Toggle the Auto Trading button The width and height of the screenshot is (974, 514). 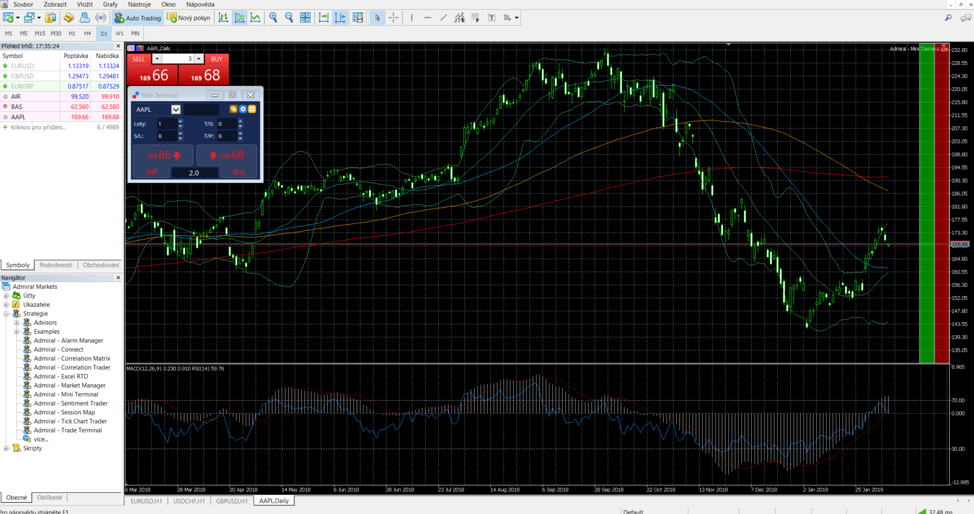click(x=138, y=18)
